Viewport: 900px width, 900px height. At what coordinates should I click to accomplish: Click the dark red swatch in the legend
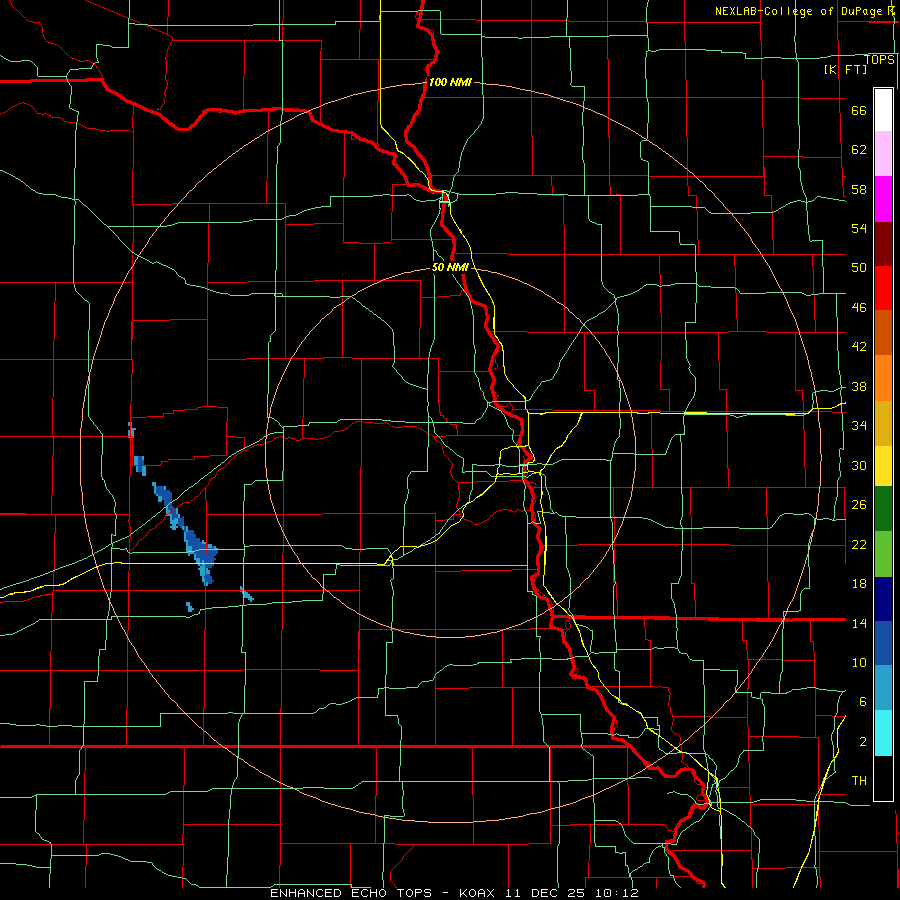coord(883,244)
